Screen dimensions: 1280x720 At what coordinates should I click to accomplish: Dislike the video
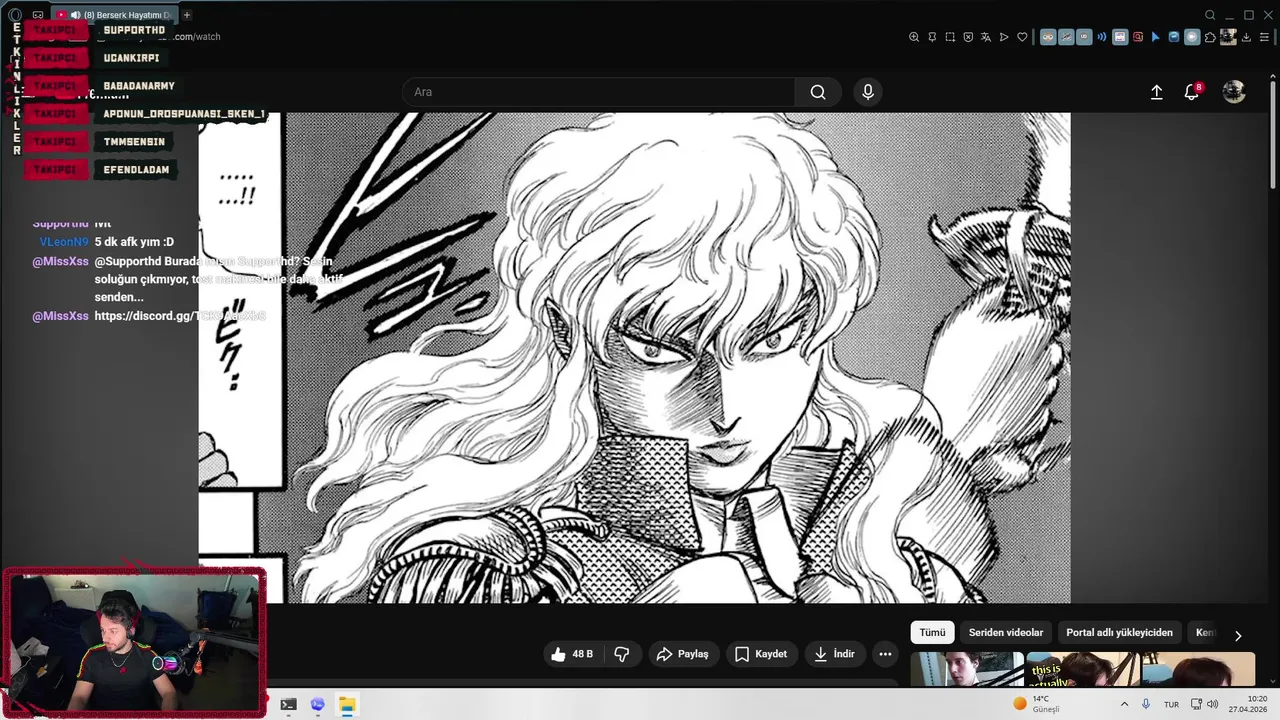click(x=622, y=654)
